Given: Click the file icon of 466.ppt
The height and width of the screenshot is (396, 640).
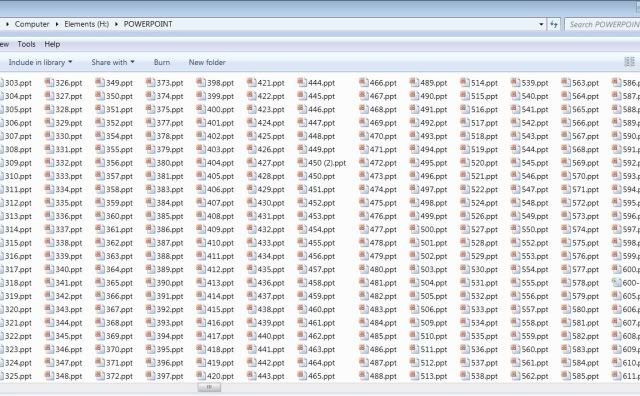Looking at the screenshot, I should [x=364, y=82].
